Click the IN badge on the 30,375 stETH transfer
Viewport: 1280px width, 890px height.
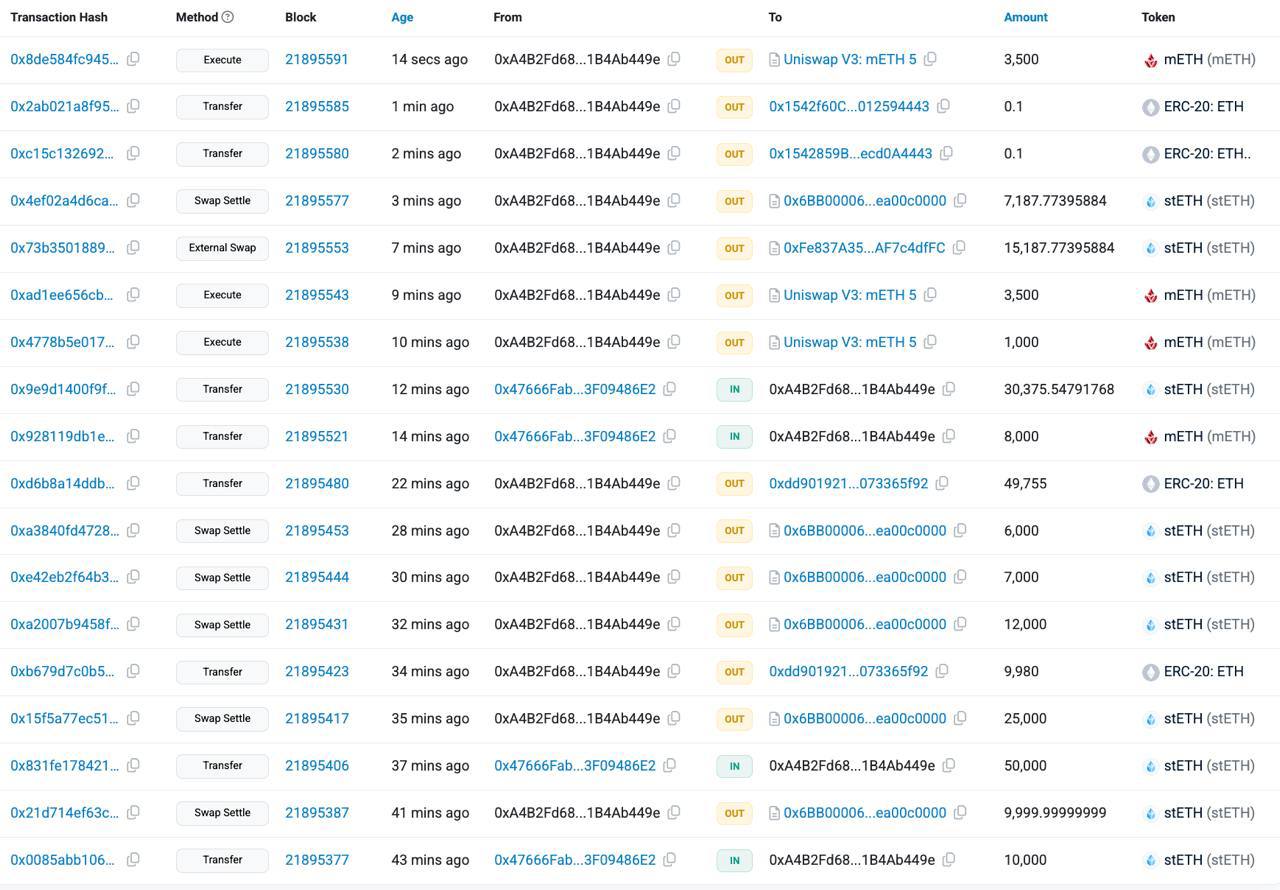(734, 389)
